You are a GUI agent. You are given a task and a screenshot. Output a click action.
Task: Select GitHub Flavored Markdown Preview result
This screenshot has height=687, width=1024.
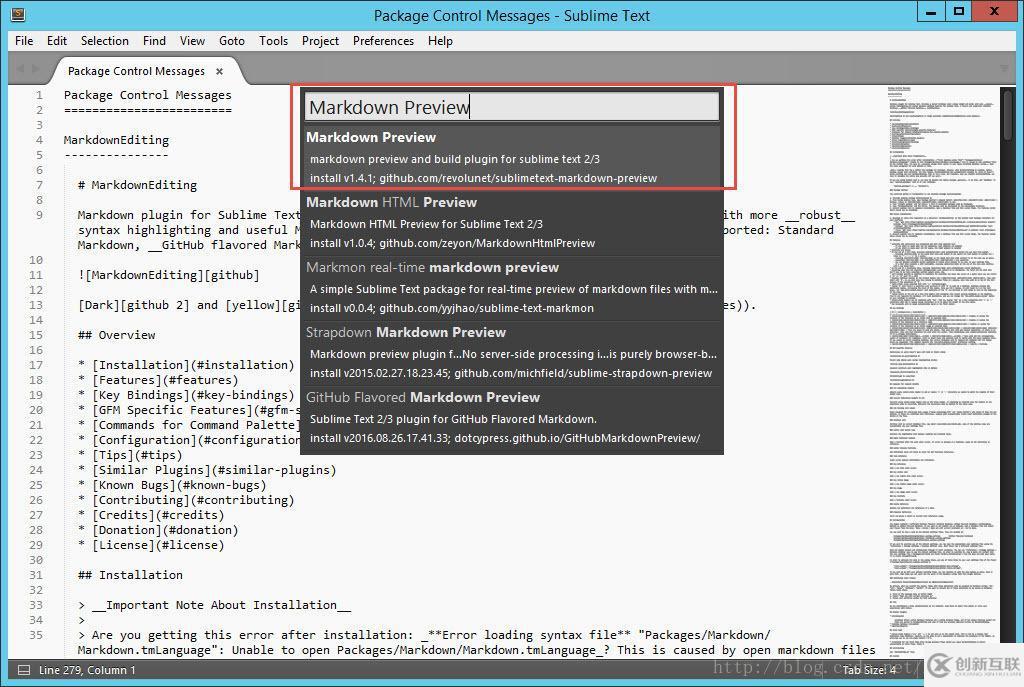click(512, 418)
